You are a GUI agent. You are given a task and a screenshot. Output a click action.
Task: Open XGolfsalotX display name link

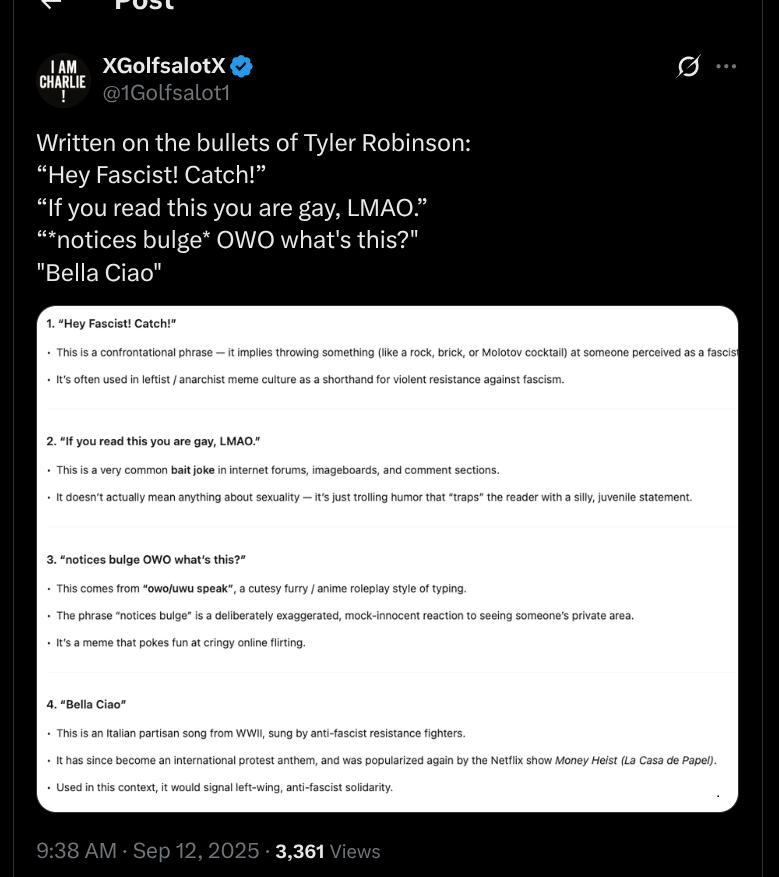tap(164, 66)
